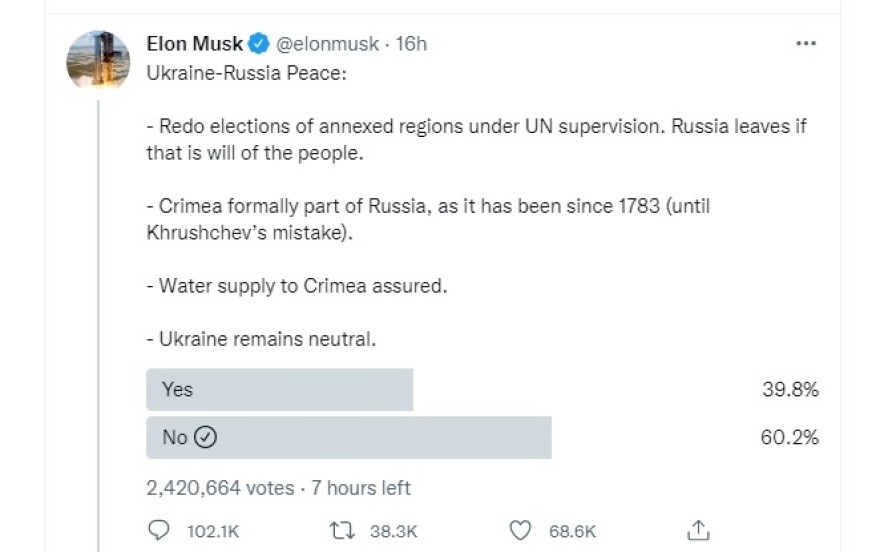Click the 2,420,664 votes total
Screen dimensions: 880x552
coord(220,488)
